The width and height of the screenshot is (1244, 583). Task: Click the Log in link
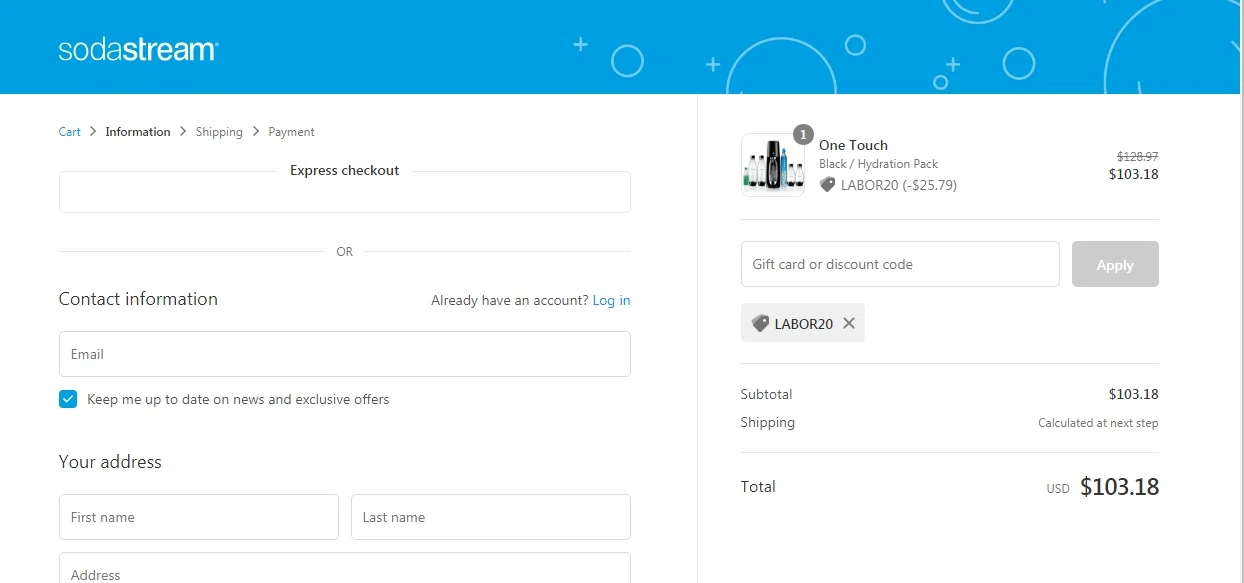611,300
